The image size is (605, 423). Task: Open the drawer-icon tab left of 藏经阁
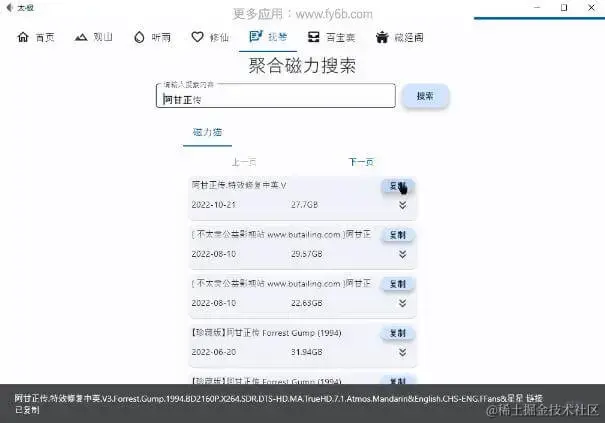point(331,37)
